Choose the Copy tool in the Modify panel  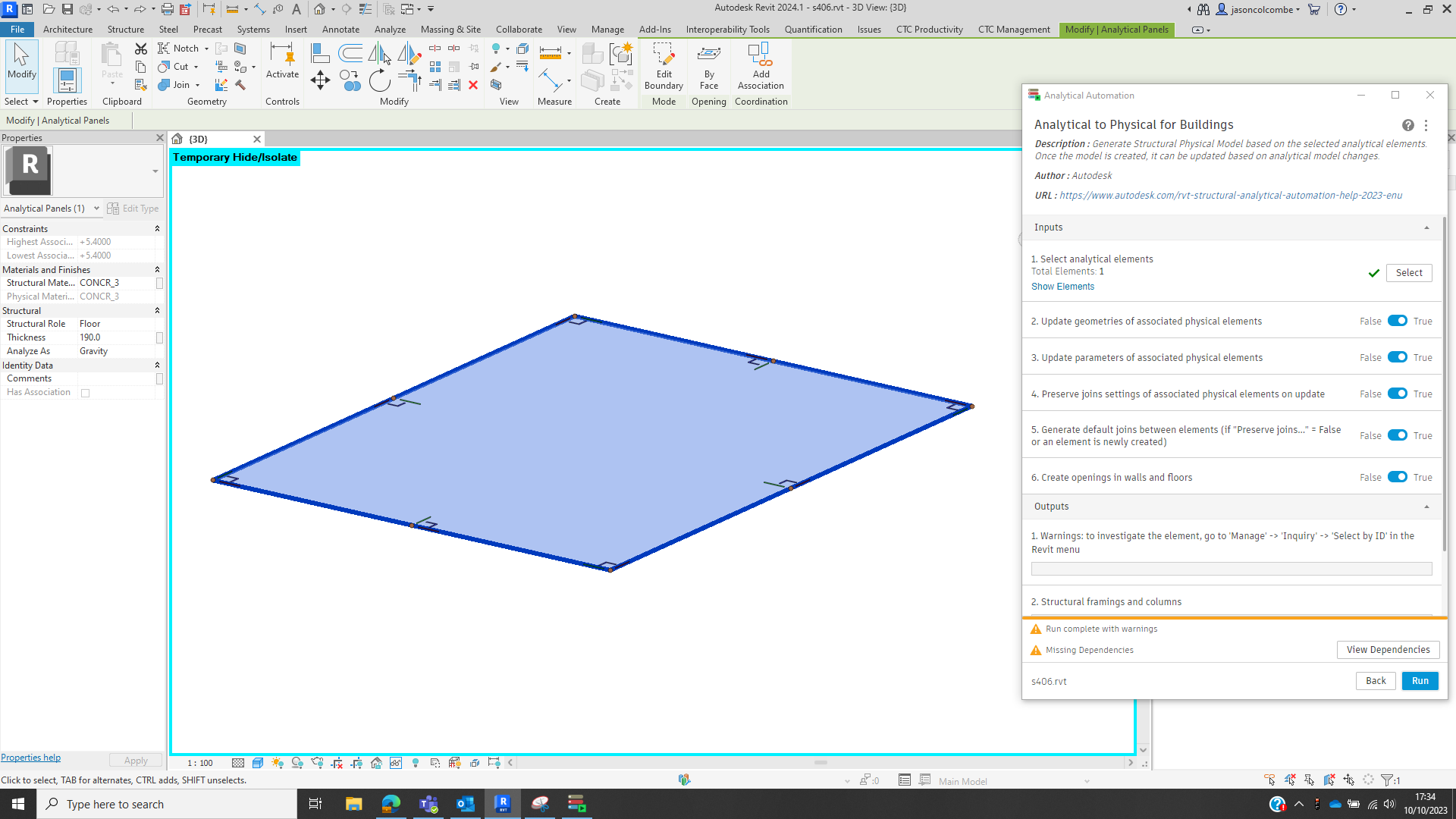pyautogui.click(x=350, y=81)
